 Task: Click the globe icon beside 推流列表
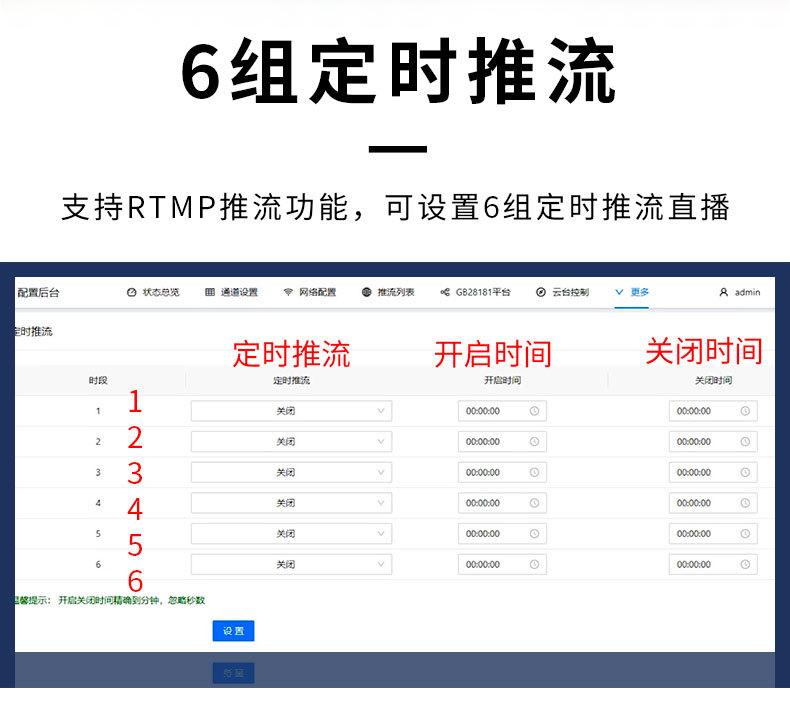366,292
